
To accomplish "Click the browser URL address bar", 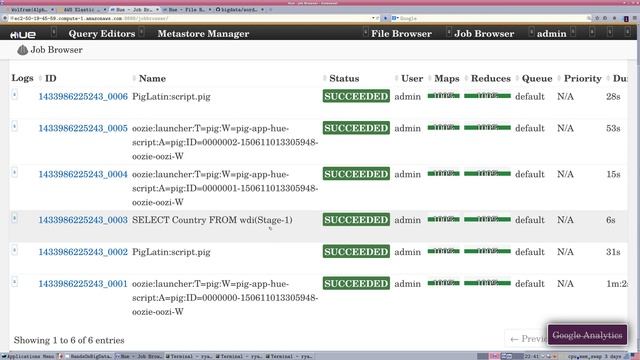I will [x=190, y=18].
